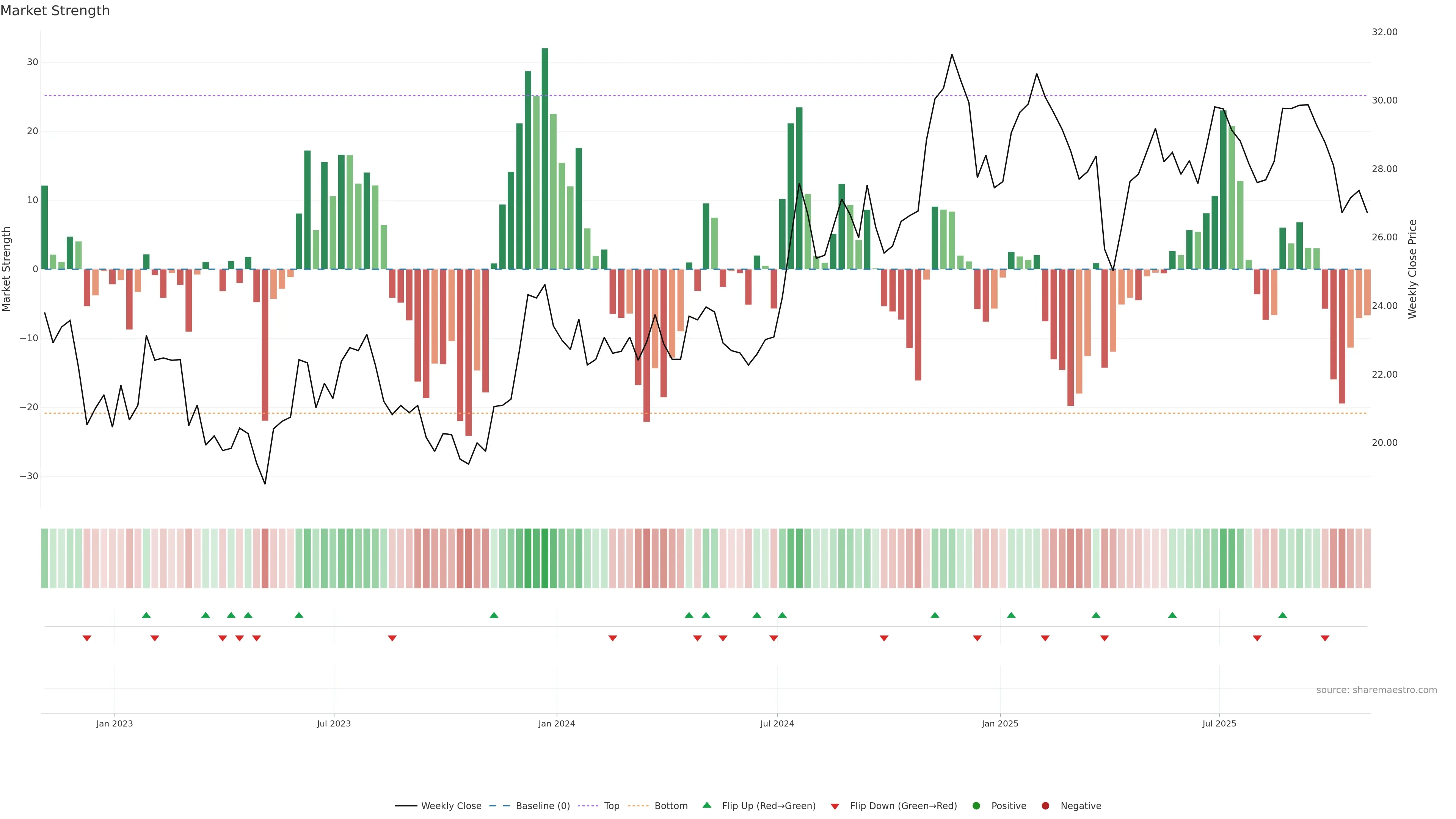Click the last green flip-up triangle after Jul 2025
Viewport: 1456px width, 819px height.
pos(1282,615)
